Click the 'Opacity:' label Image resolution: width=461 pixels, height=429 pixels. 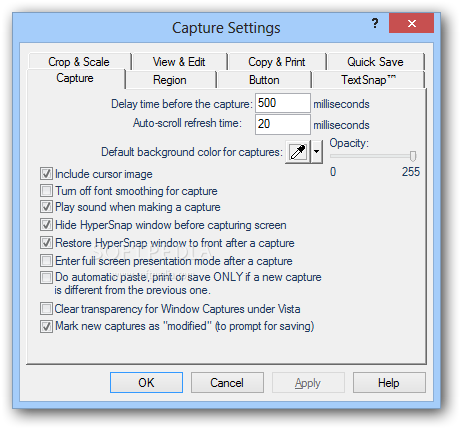point(349,143)
